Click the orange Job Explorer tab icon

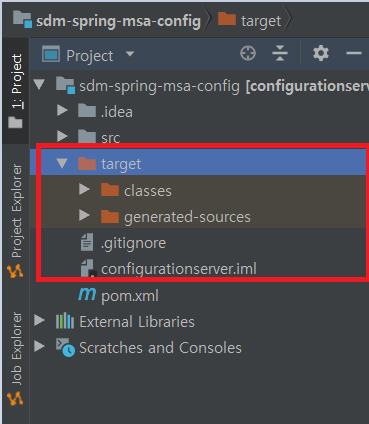click(15, 398)
